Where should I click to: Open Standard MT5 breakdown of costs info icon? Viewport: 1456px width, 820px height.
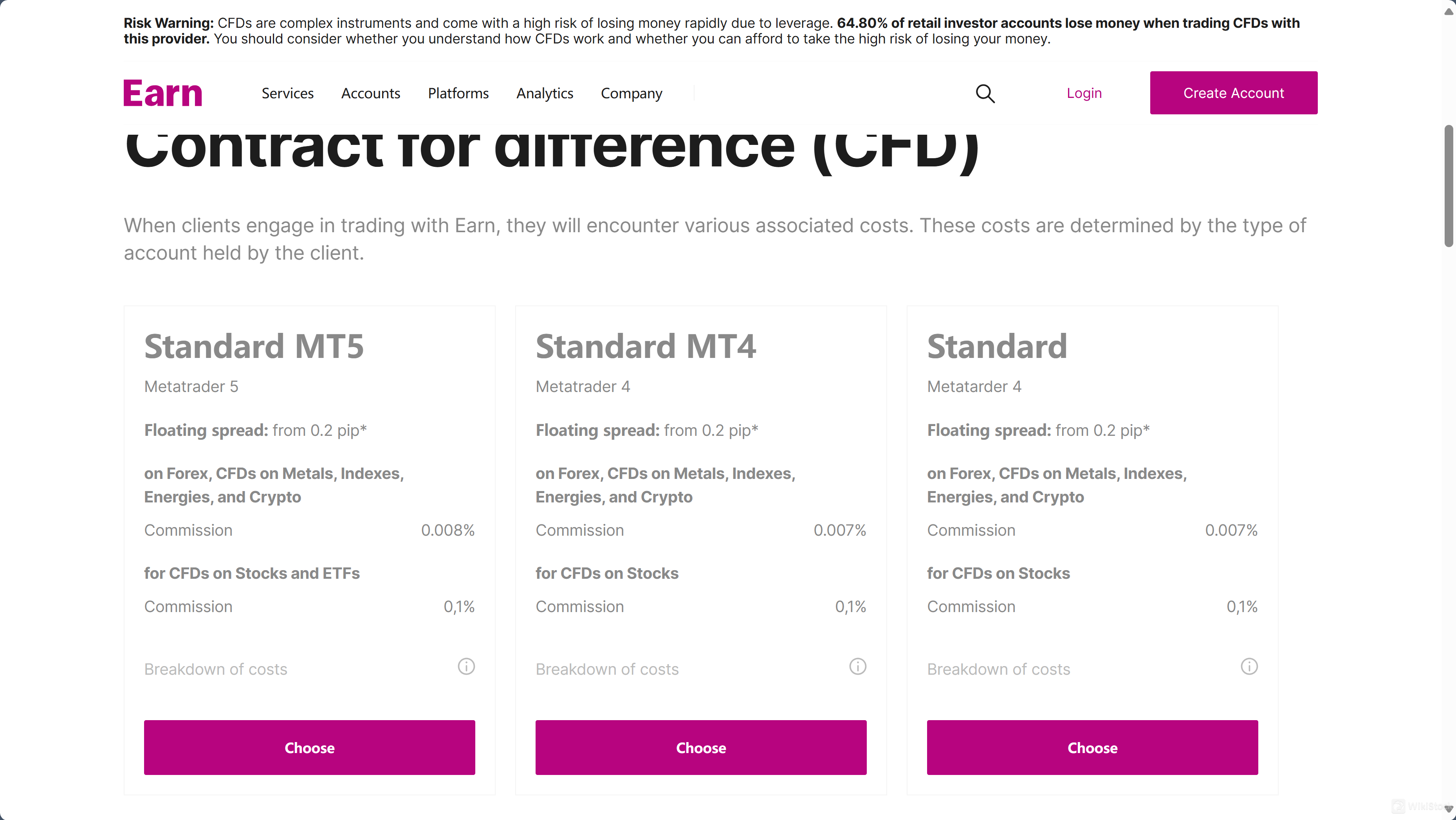pos(466,667)
